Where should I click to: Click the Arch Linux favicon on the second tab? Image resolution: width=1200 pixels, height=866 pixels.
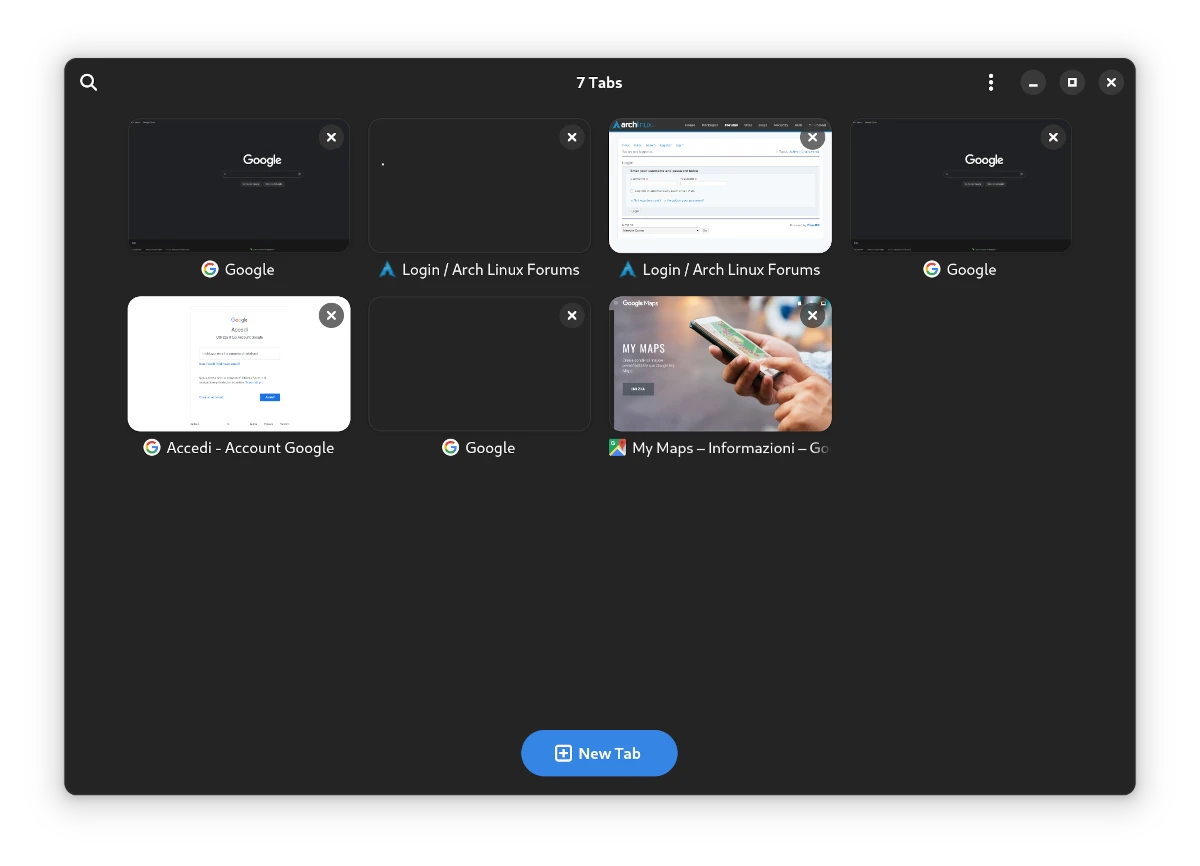click(388, 269)
